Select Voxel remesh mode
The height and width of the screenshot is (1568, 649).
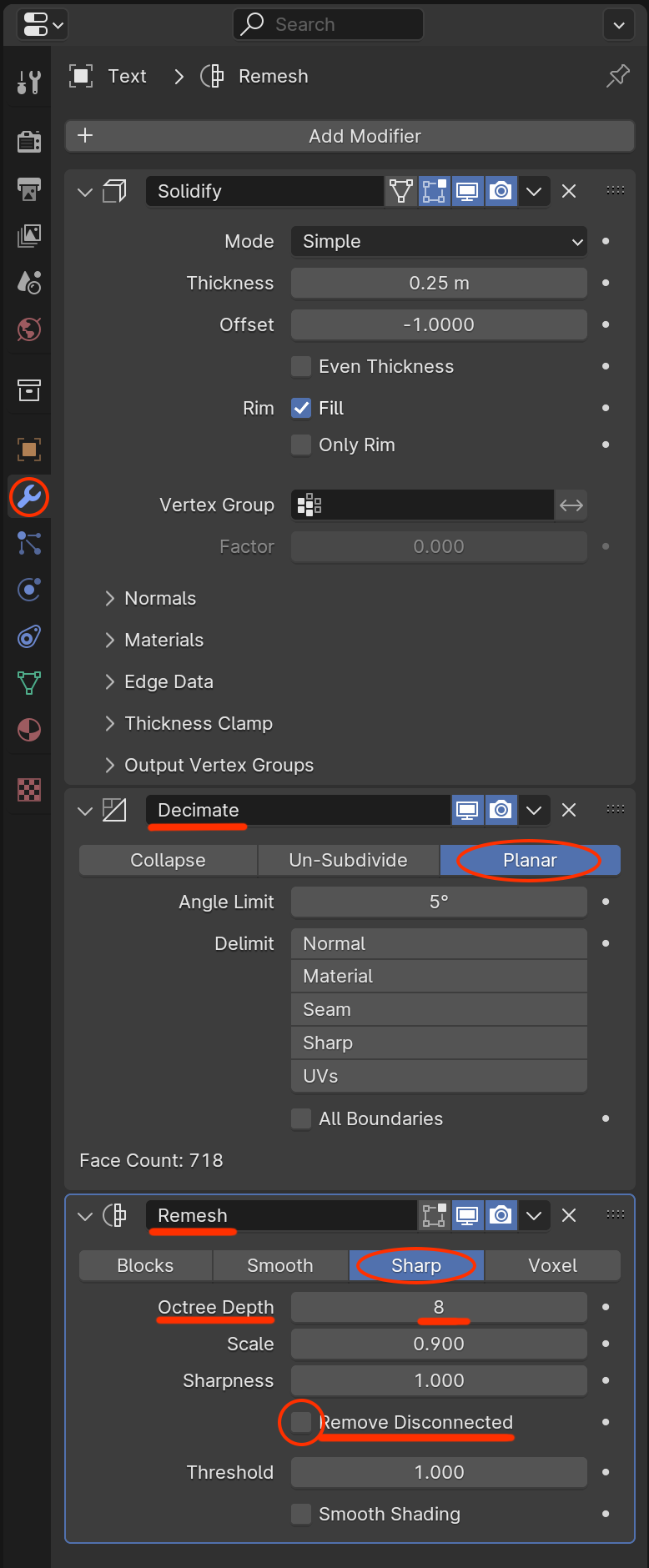552,1265
